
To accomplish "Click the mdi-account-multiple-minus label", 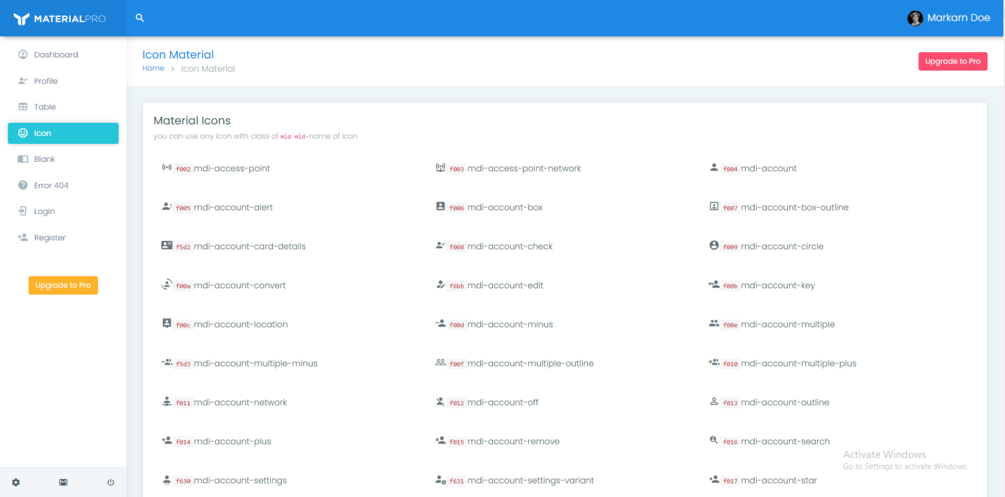I will tap(256, 363).
